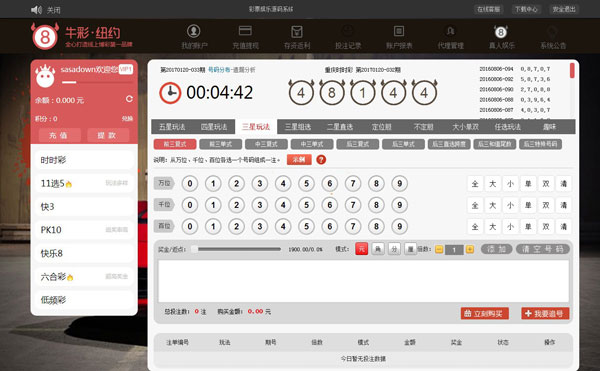Select number 9 in the 万位 row
The height and width of the screenshot is (371, 600).
coord(399,184)
